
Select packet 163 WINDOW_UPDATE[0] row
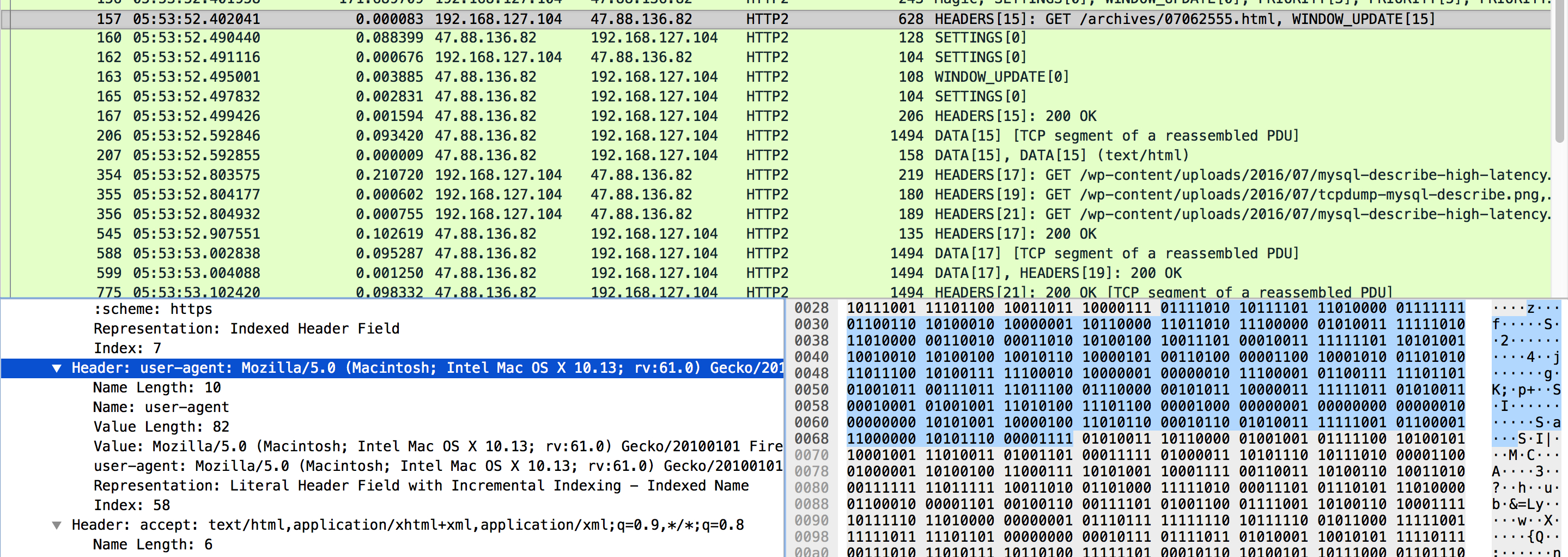775,77
